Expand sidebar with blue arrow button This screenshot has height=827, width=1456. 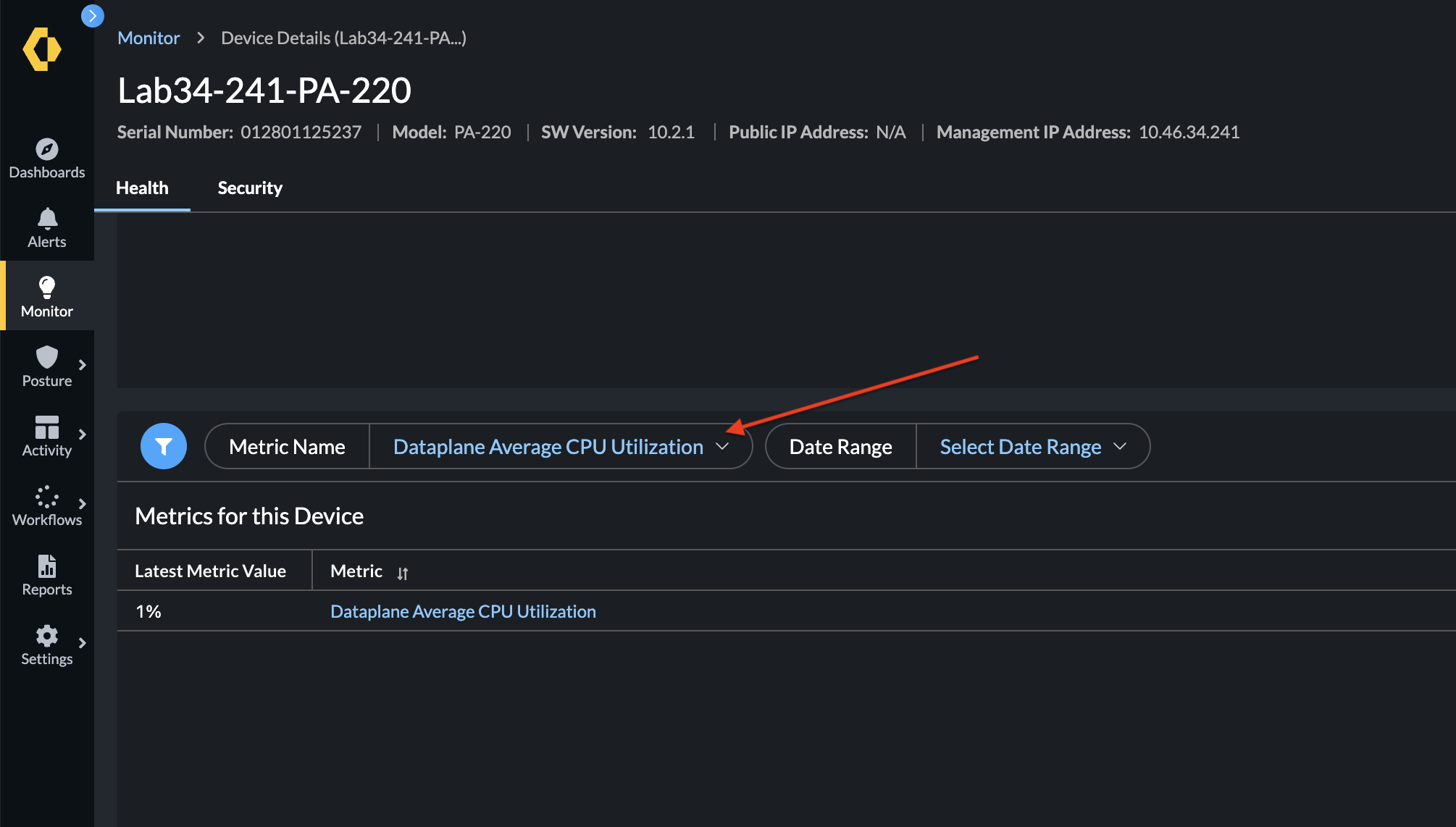(93, 15)
